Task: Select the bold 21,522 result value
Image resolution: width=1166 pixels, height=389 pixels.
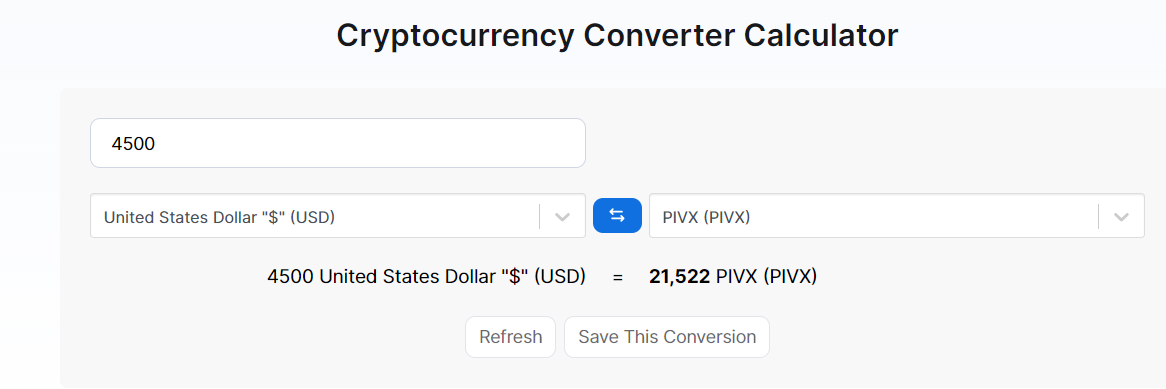Action: point(679,277)
